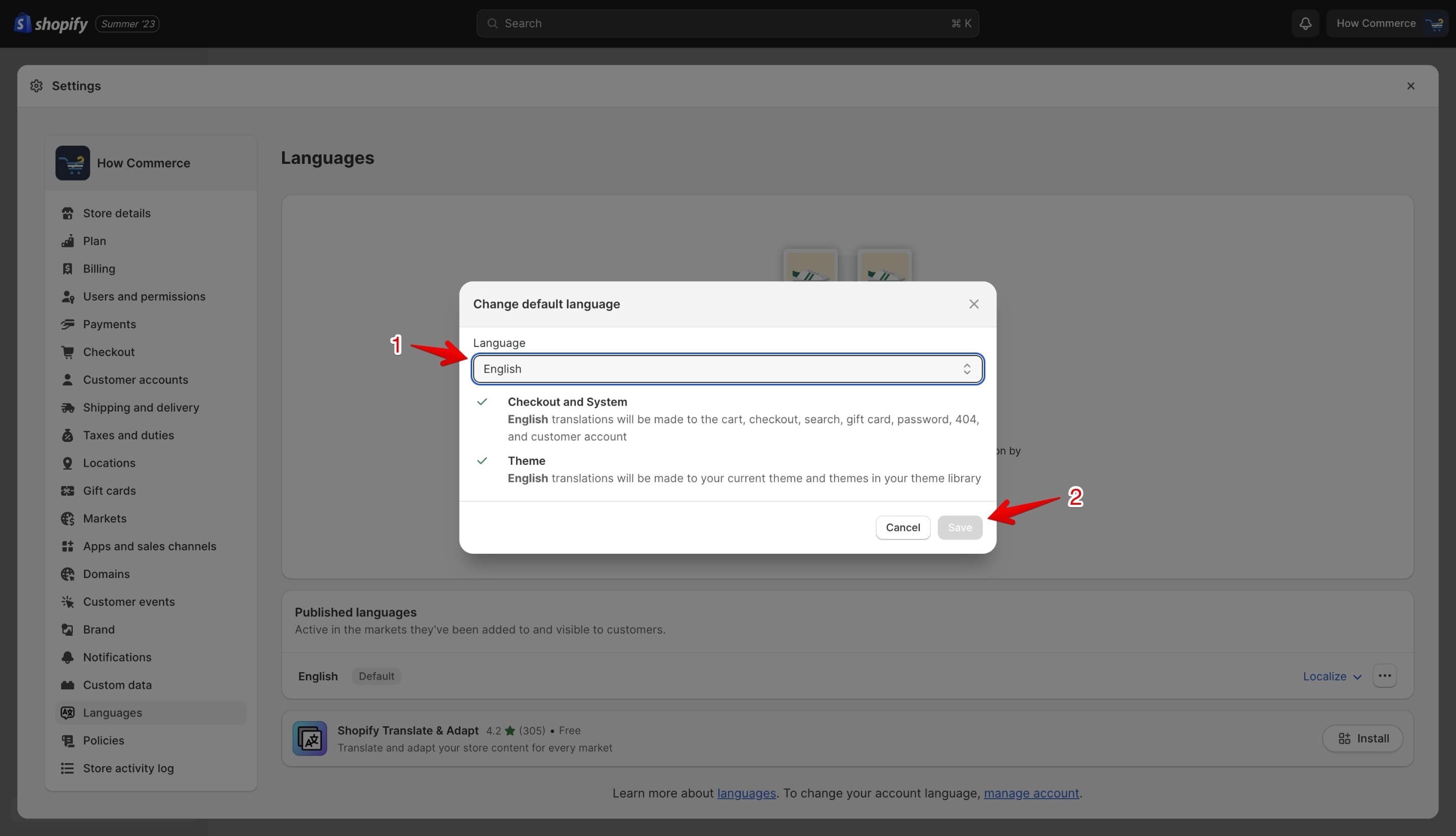1456x836 pixels.
Task: Close the Change default language dialog
Action: [x=974, y=304]
